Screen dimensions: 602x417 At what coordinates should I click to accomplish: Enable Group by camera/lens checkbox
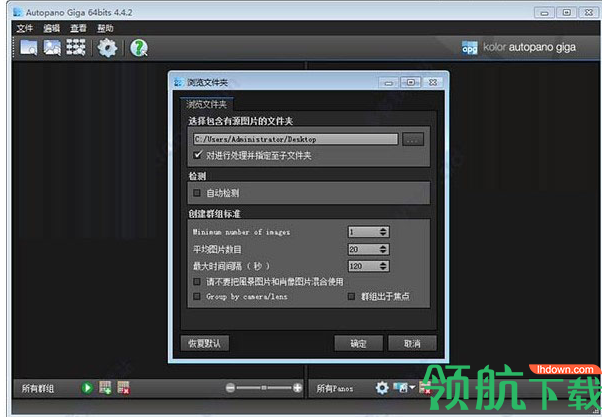(197, 296)
